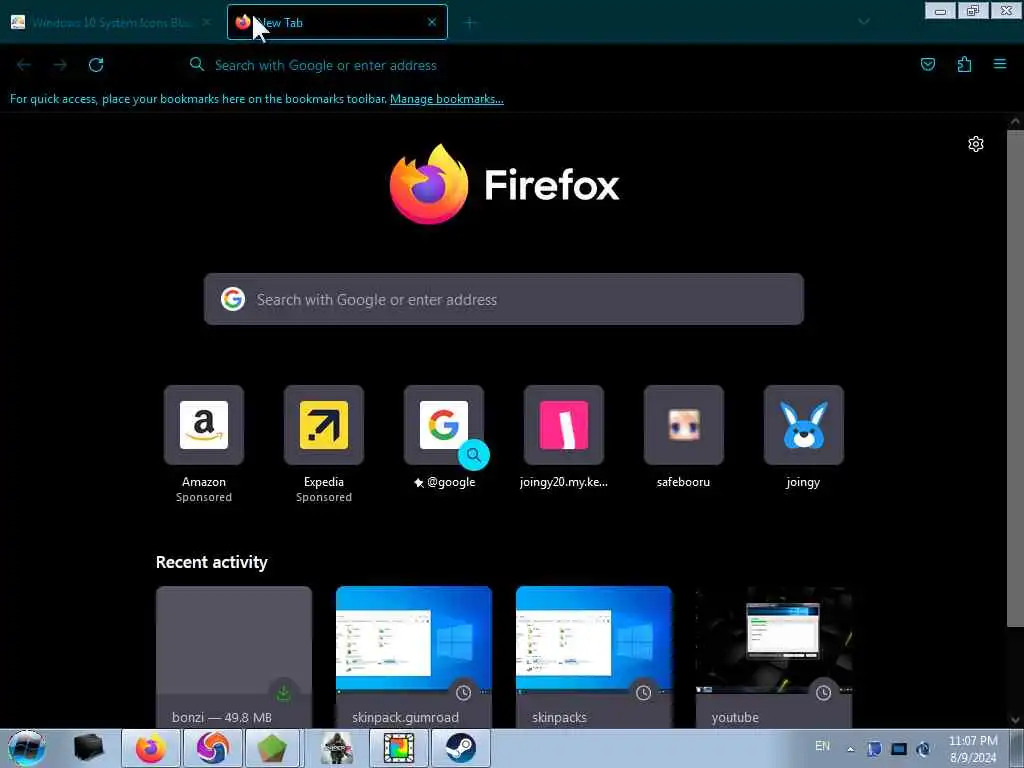Go back with the back arrow
Screen dimensions: 1024x768
pos(24,65)
